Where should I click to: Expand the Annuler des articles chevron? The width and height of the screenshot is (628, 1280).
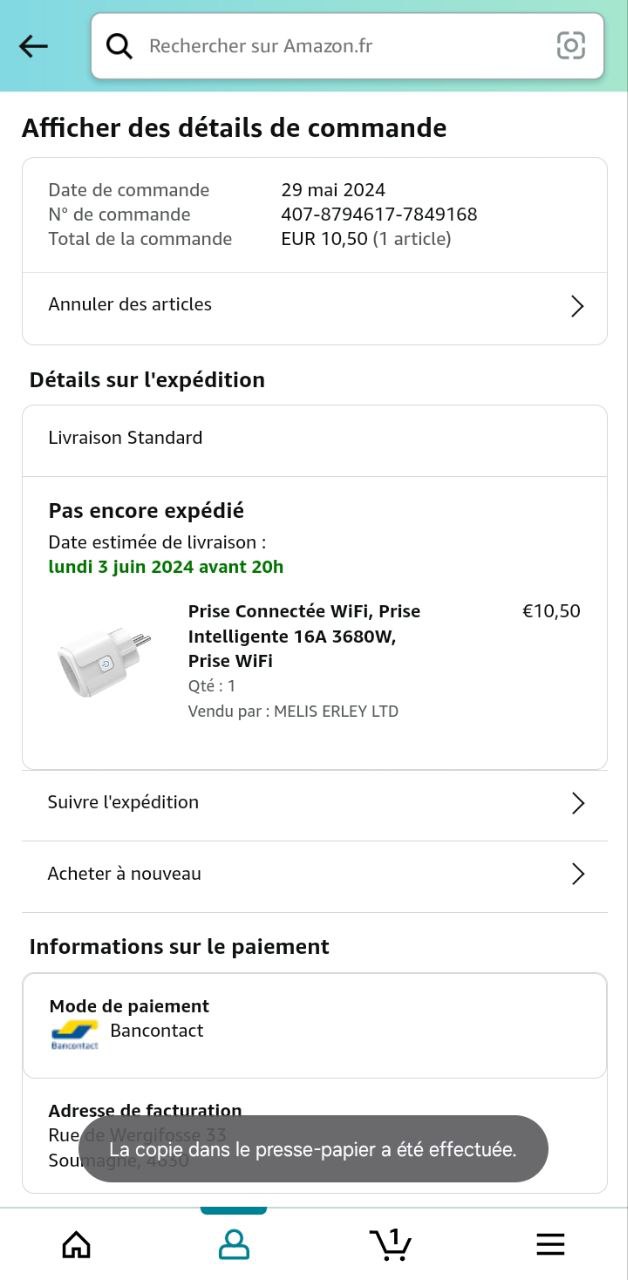[577, 306]
